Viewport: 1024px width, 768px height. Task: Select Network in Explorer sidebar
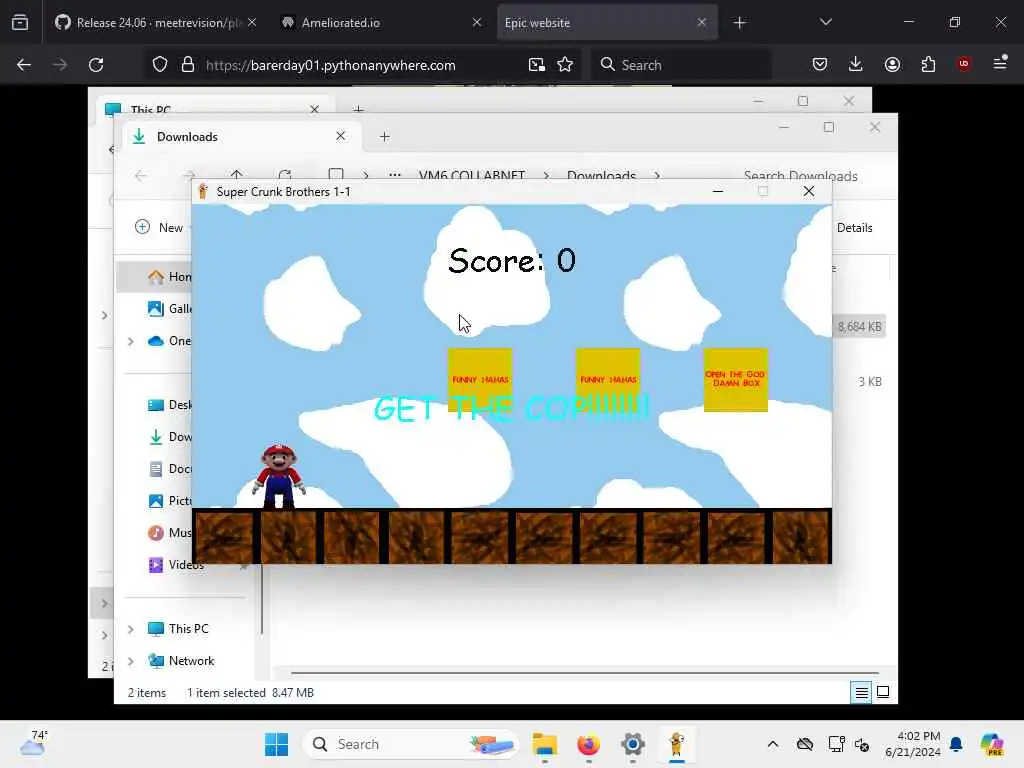(181, 661)
